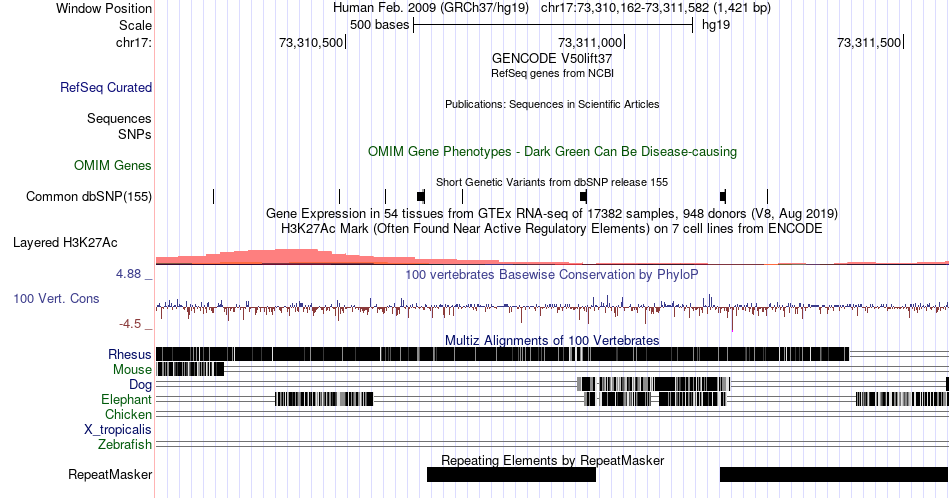The height and width of the screenshot is (498, 950).
Task: Click the rightmost dbSNP variant tick
Action: [x=768, y=196]
